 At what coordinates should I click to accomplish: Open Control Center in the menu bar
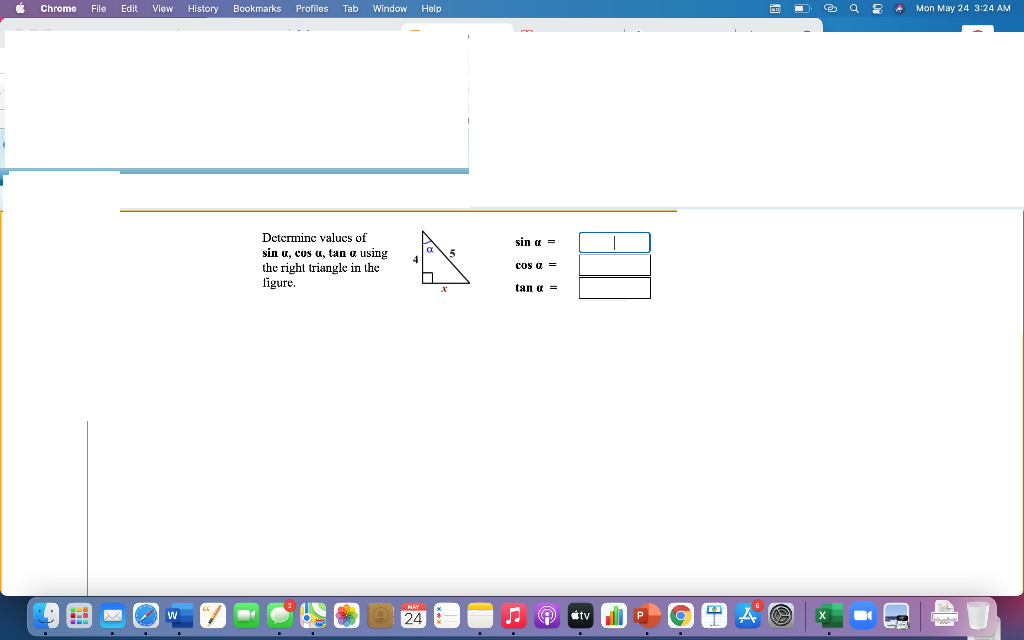875,8
